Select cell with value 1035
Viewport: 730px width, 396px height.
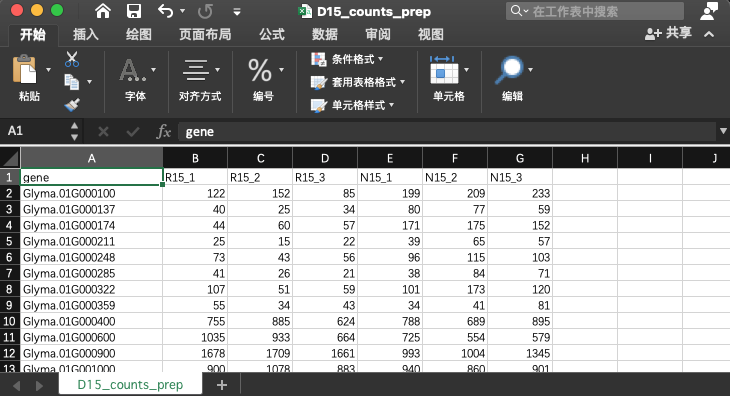click(x=195, y=337)
